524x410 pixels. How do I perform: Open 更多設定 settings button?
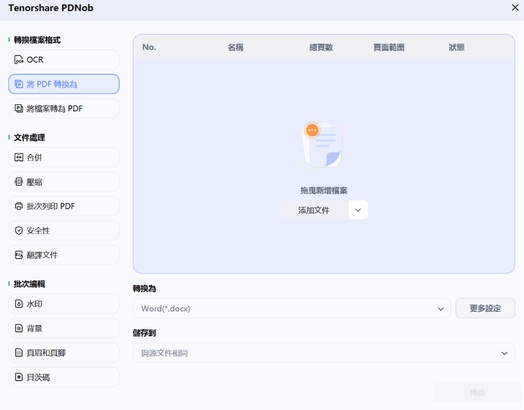485,308
